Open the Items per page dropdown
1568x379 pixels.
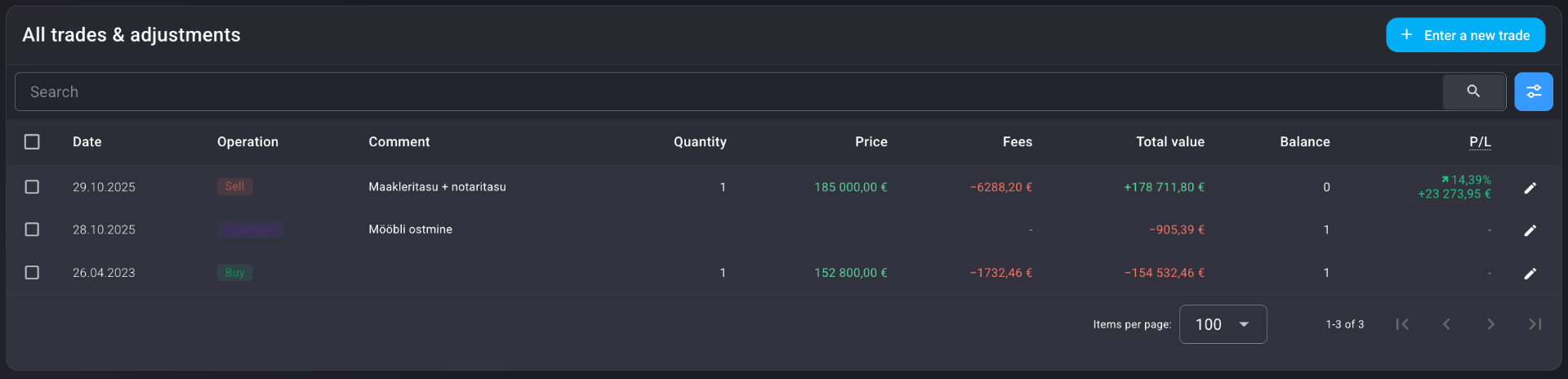[1223, 324]
